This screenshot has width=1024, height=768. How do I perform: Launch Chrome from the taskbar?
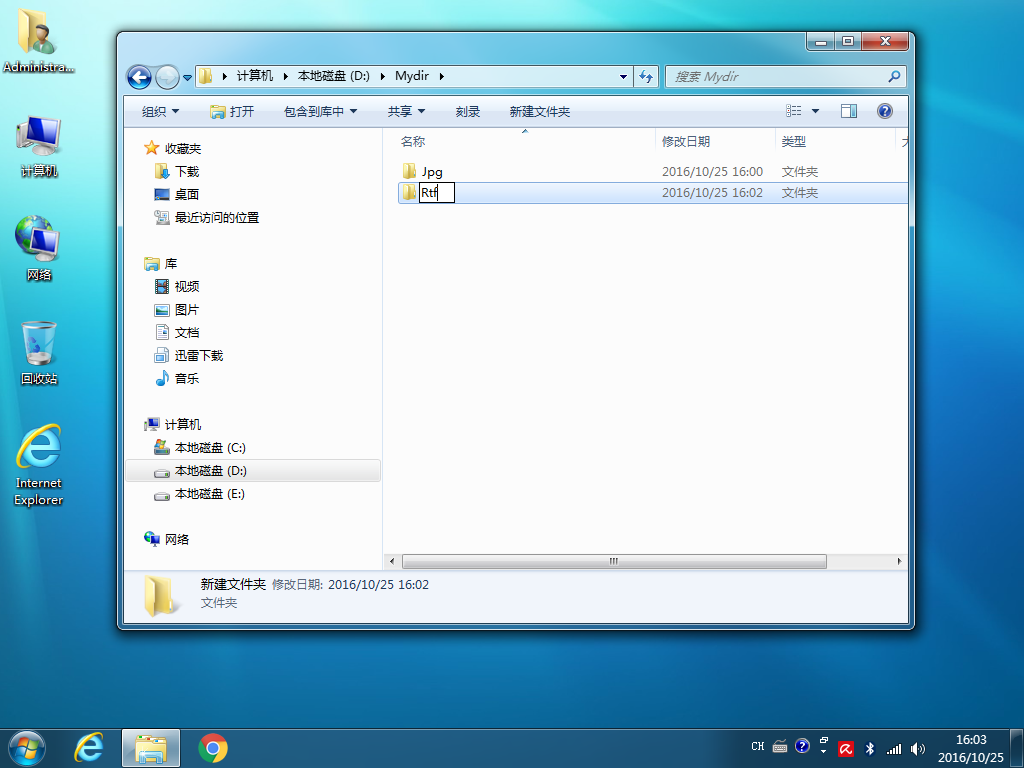click(213, 748)
